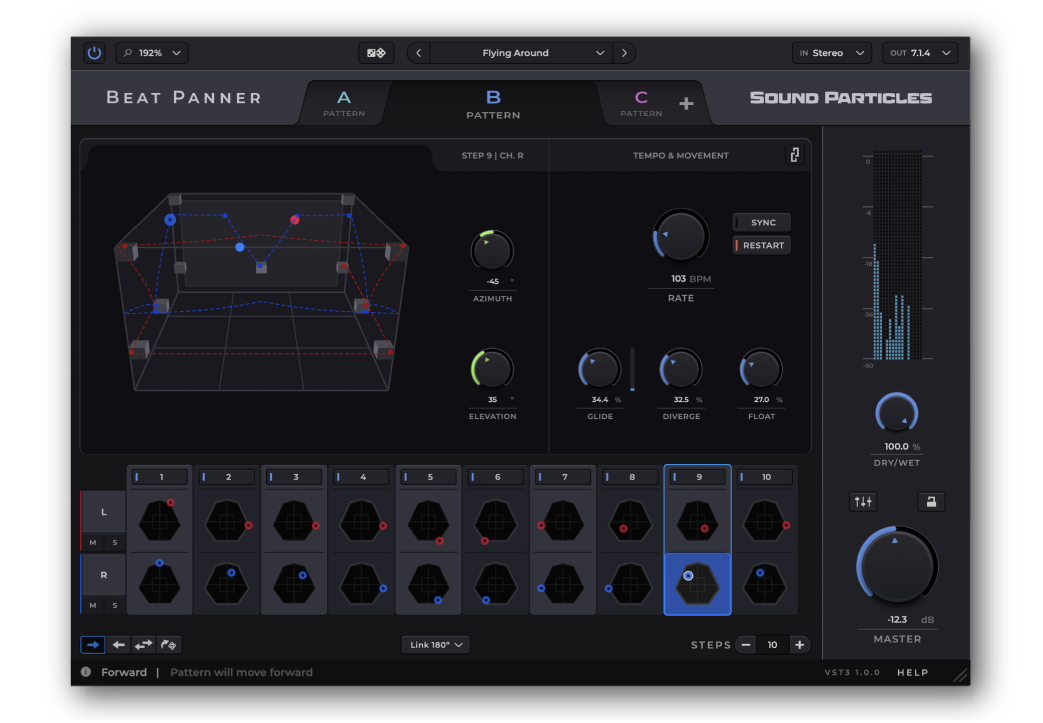
Task: Select step 4 L channel position pad
Action: pyautogui.click(x=361, y=520)
